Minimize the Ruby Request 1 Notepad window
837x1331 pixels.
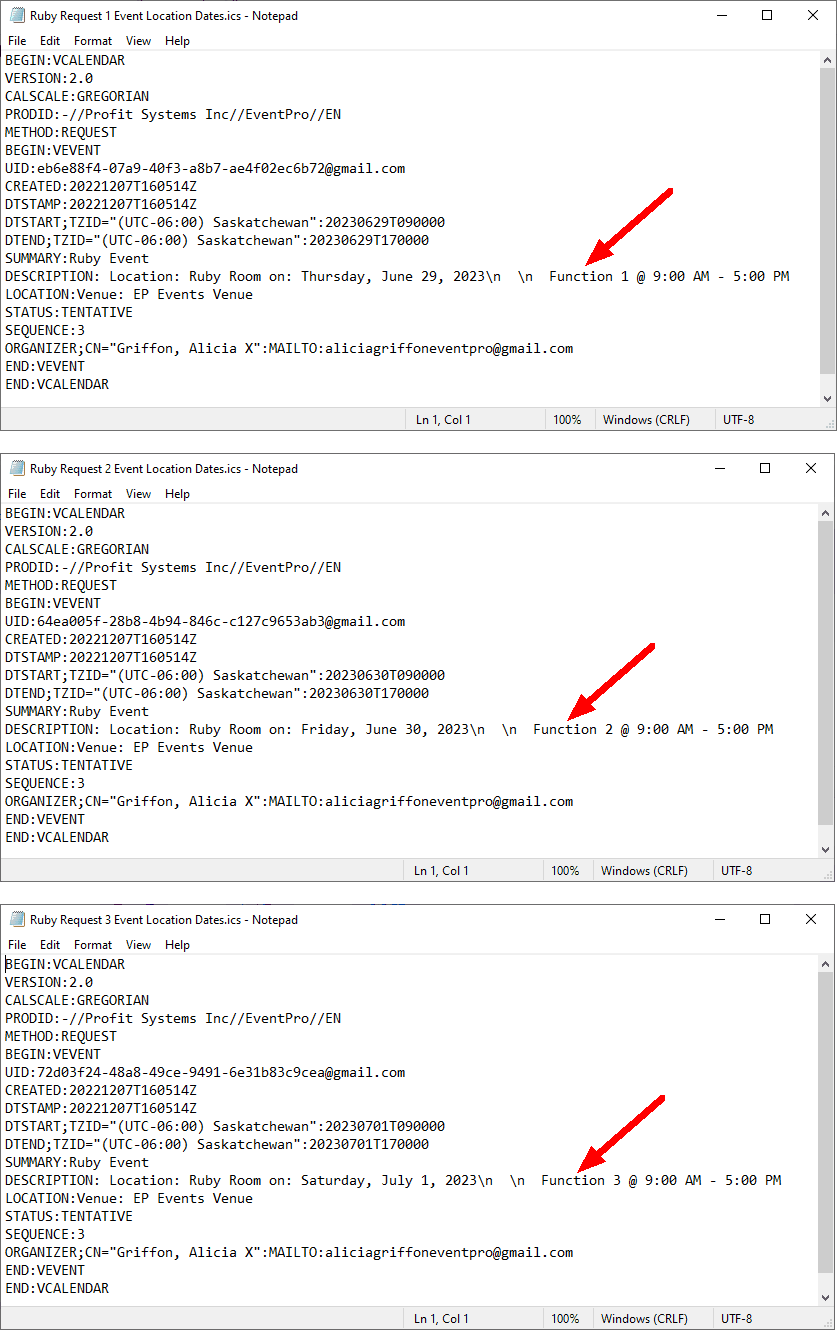coord(721,16)
